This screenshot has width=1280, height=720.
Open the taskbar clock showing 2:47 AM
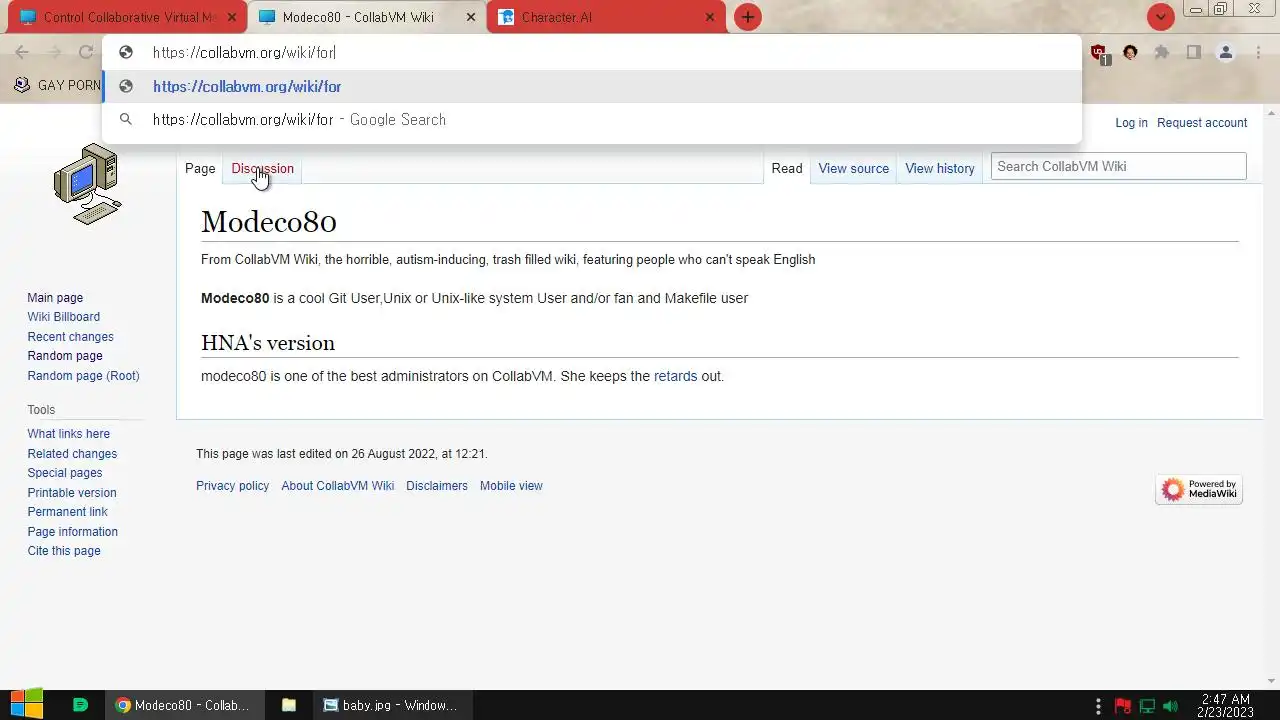(x=1225, y=706)
